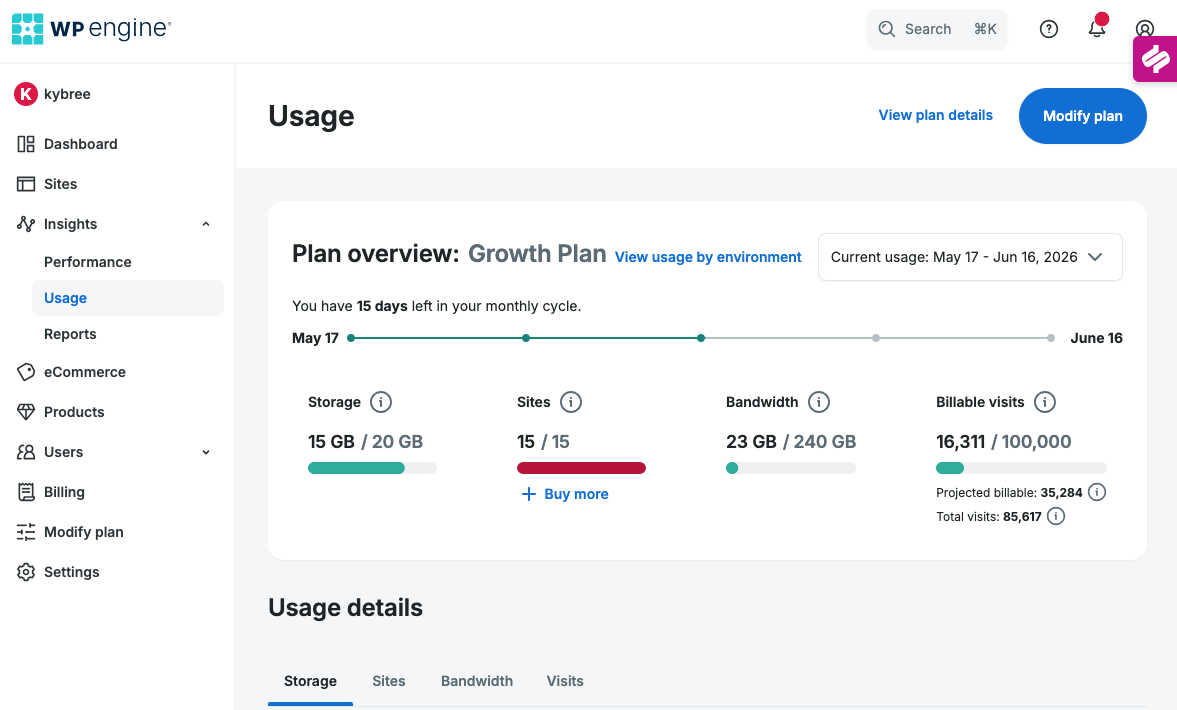
Task: Click the "23 GB / 240 GB" bandwidth value
Action: pos(790,441)
